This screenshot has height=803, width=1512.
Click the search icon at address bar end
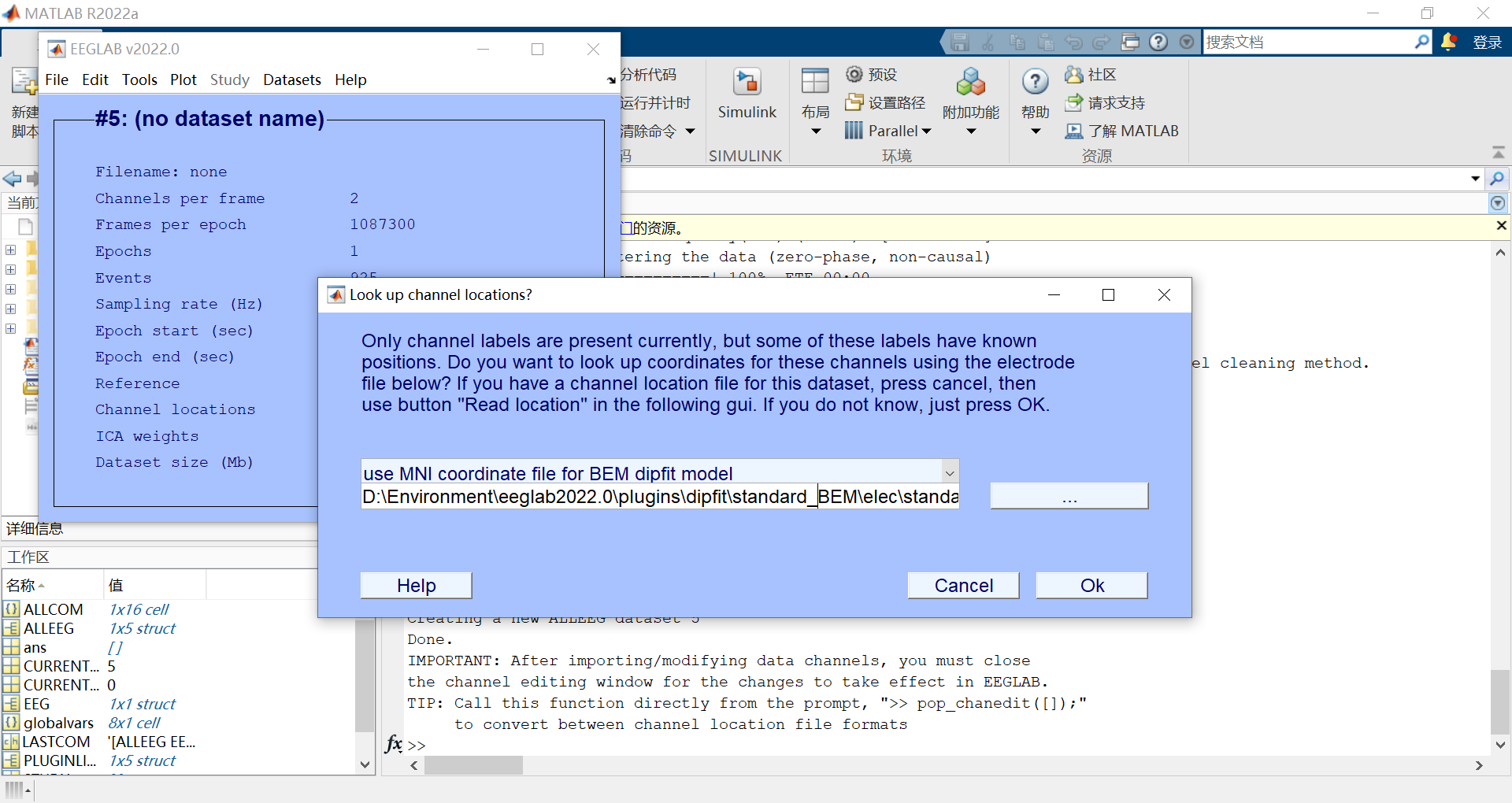(x=1498, y=179)
